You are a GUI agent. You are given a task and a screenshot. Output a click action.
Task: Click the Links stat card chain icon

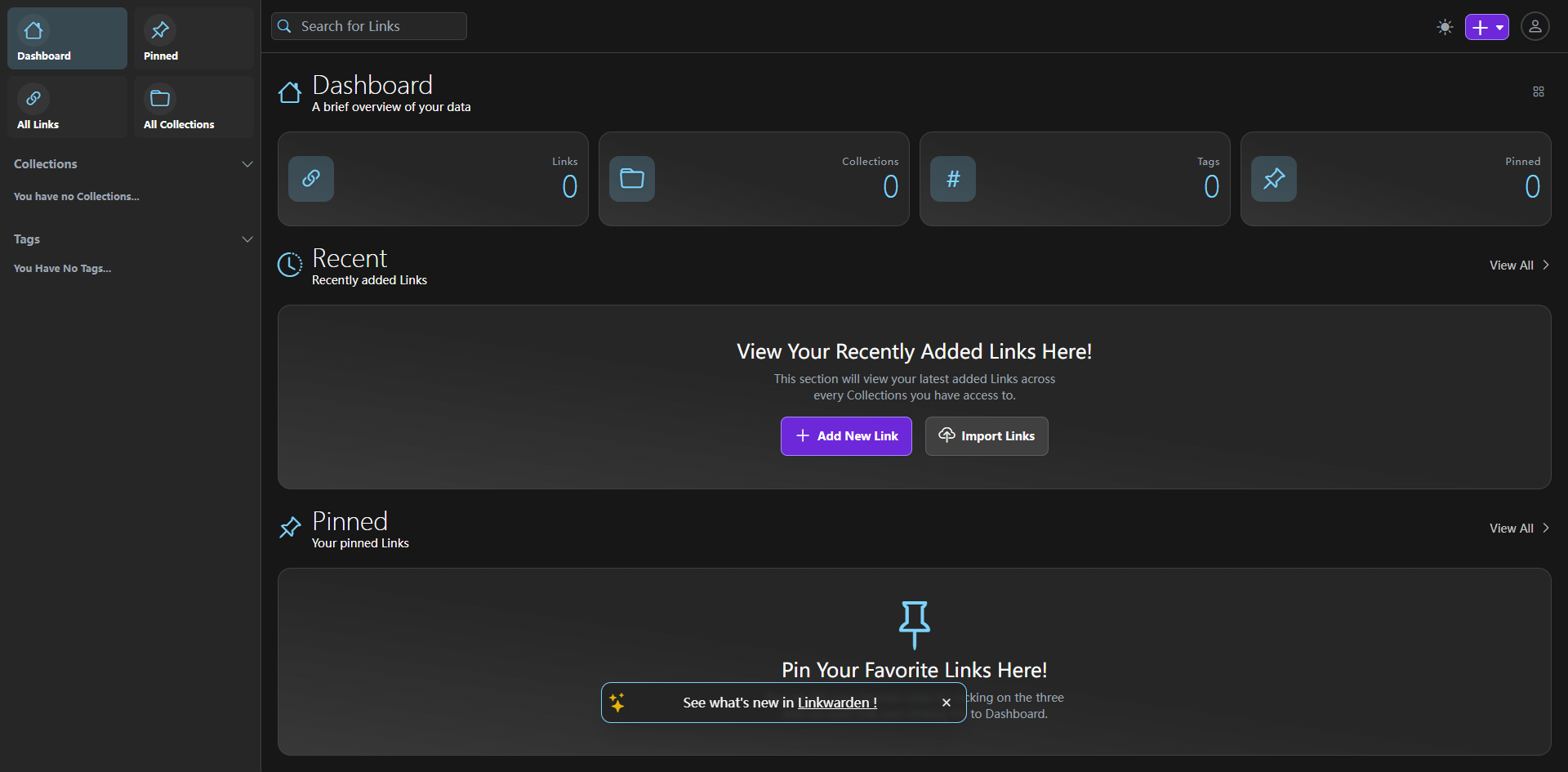pyautogui.click(x=311, y=179)
